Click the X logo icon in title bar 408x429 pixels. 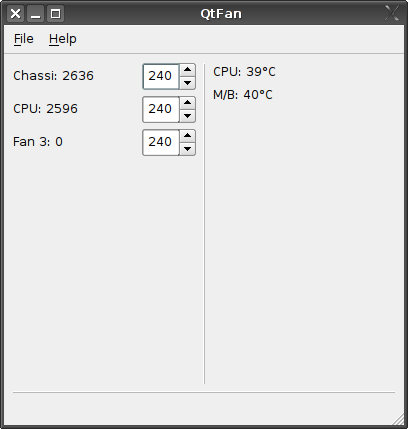click(x=392, y=13)
